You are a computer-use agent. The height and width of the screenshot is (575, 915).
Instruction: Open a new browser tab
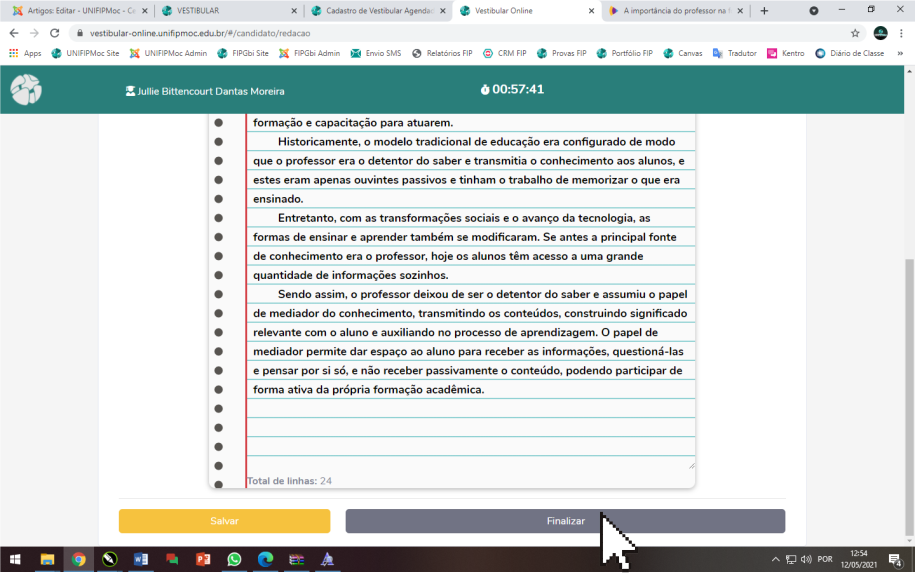764,11
